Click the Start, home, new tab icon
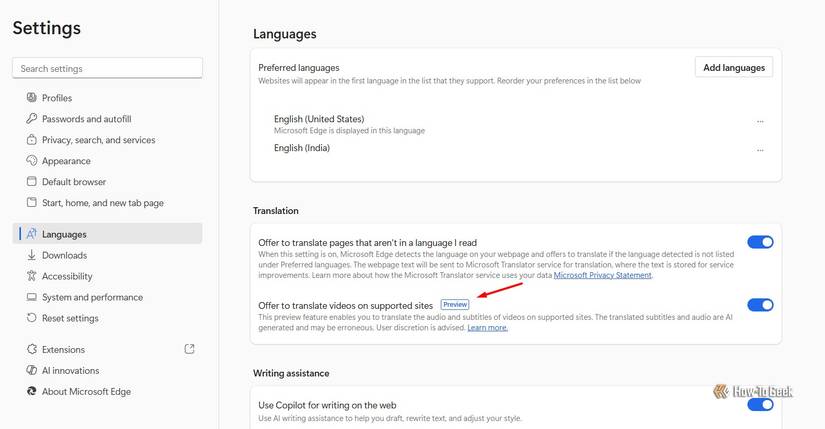This screenshot has width=825, height=429. (x=32, y=203)
